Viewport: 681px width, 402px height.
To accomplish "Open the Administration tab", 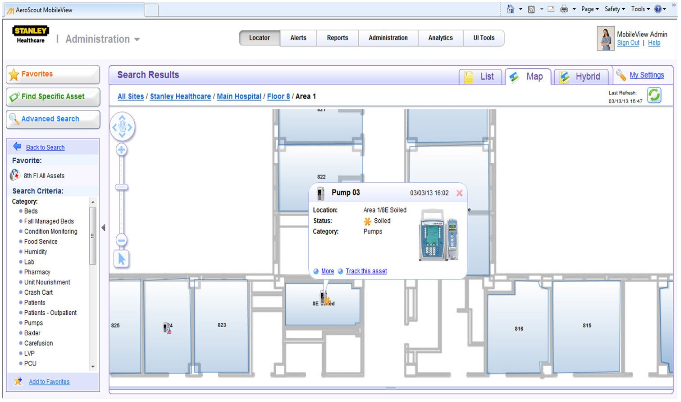I will click(388, 38).
